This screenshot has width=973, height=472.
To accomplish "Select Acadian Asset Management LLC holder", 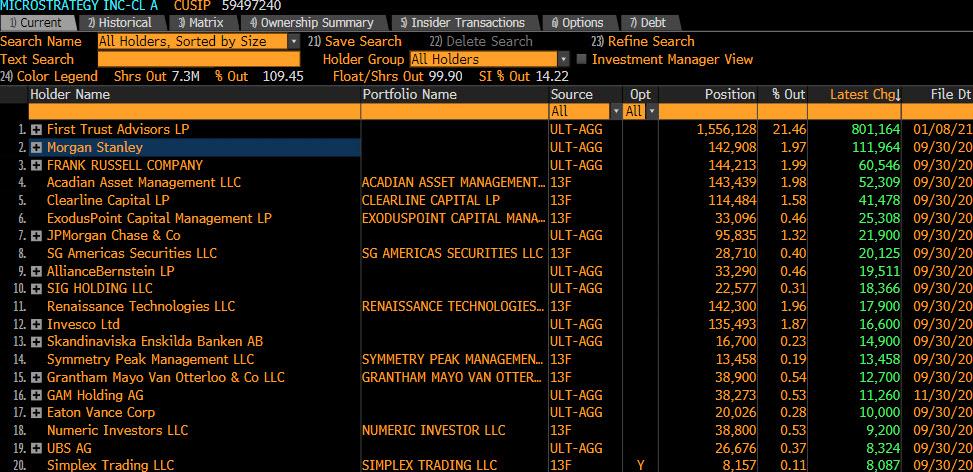I will pyautogui.click(x=144, y=182).
